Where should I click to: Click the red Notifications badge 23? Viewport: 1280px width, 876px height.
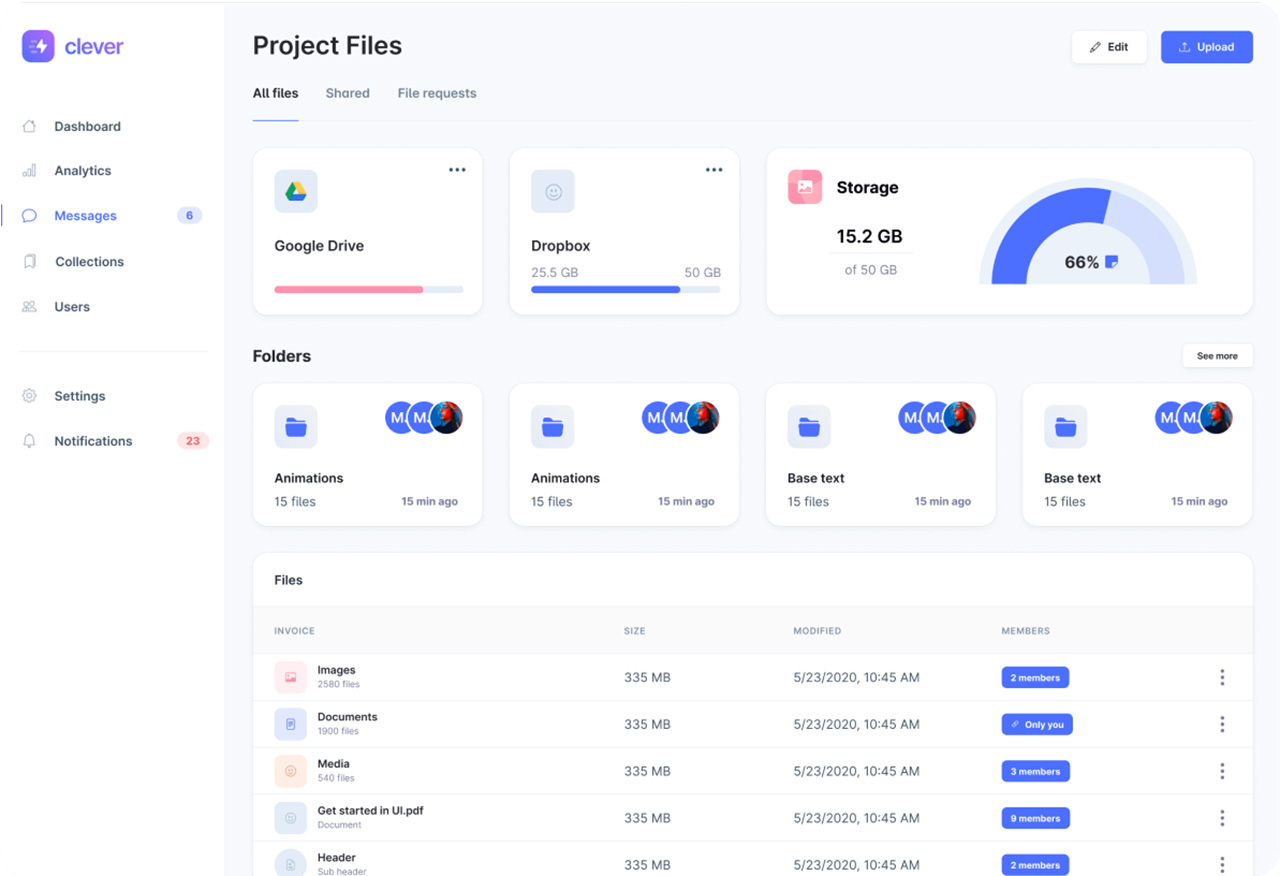point(192,441)
